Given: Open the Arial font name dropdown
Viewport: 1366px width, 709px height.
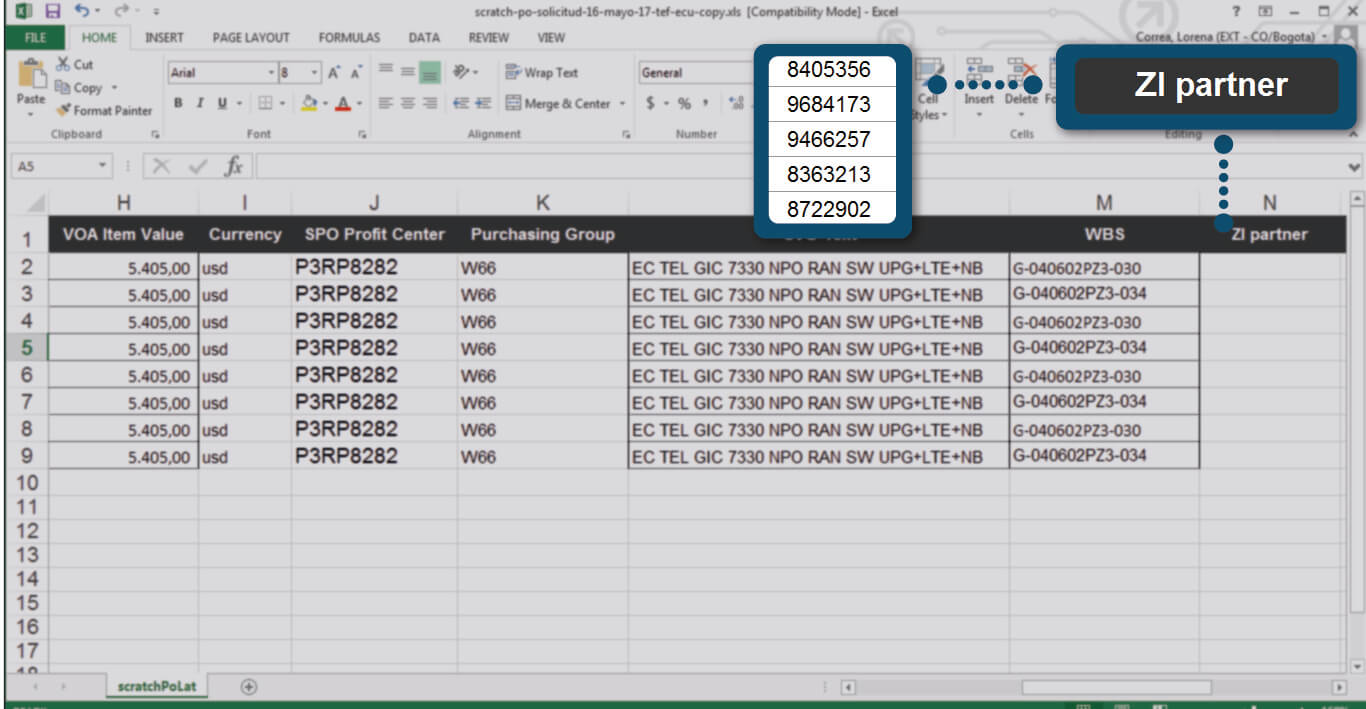Looking at the screenshot, I should click(270, 73).
